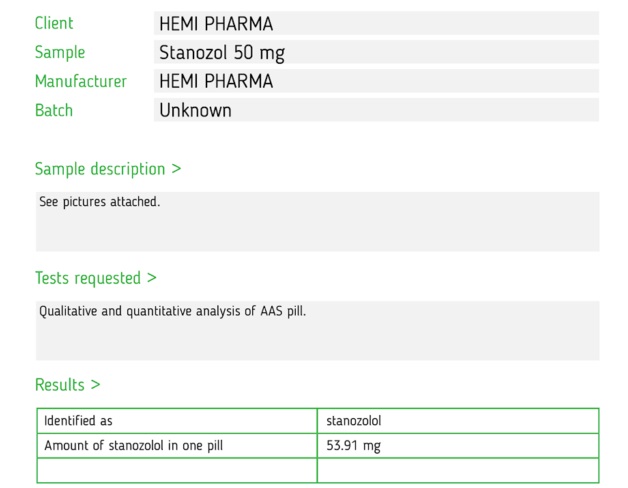Click the Client field showing HEMI PHARMA
The height and width of the screenshot is (488, 628).
click(x=376, y=23)
